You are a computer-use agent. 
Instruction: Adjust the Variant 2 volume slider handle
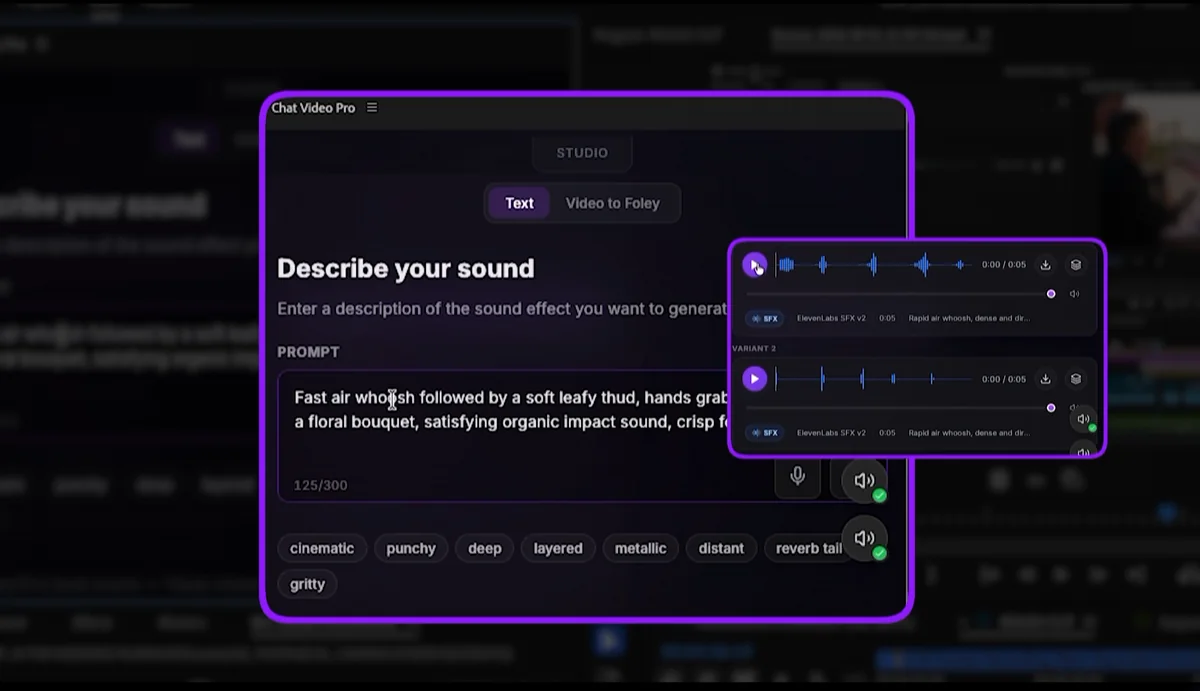pos(1051,408)
